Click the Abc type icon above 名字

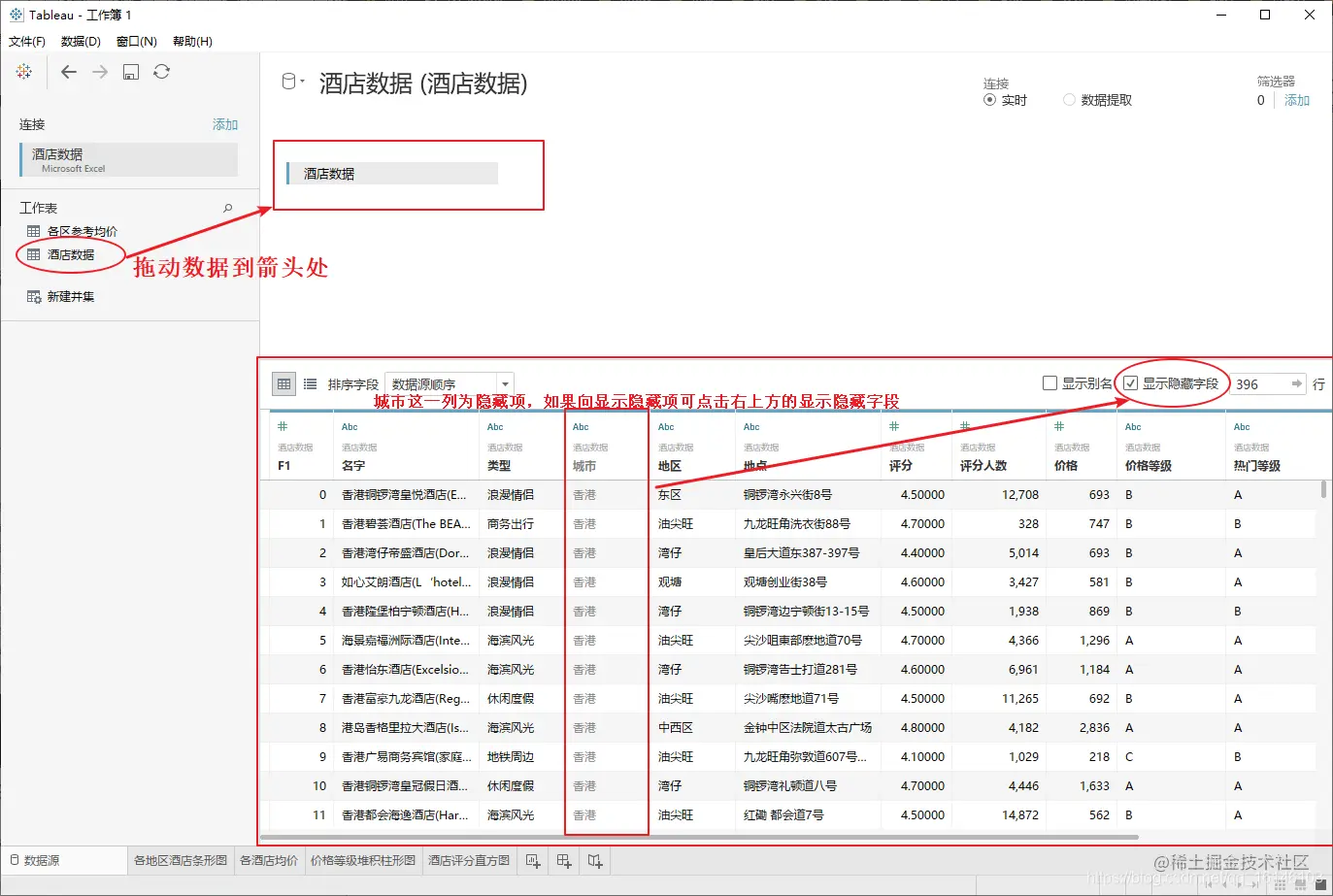coord(350,427)
